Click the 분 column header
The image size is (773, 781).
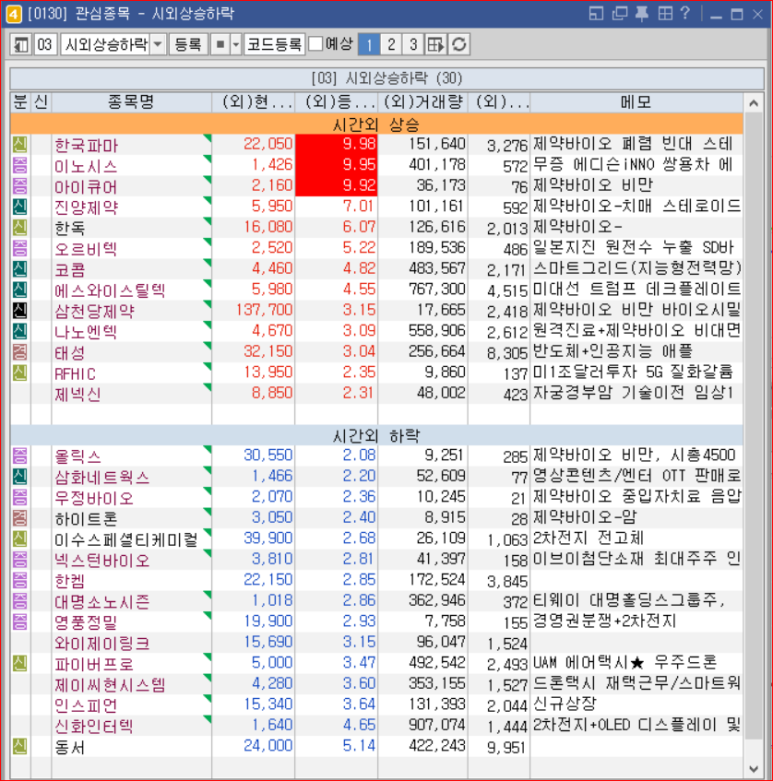(20, 103)
